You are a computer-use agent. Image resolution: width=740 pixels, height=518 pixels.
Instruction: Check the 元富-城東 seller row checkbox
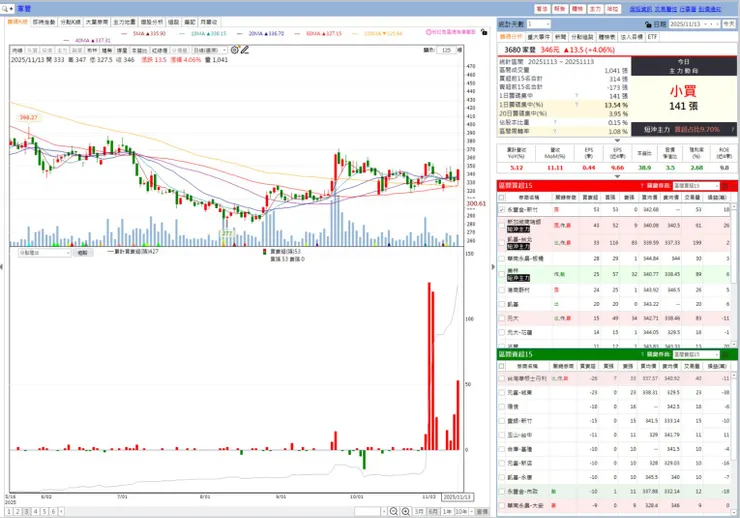click(x=502, y=393)
